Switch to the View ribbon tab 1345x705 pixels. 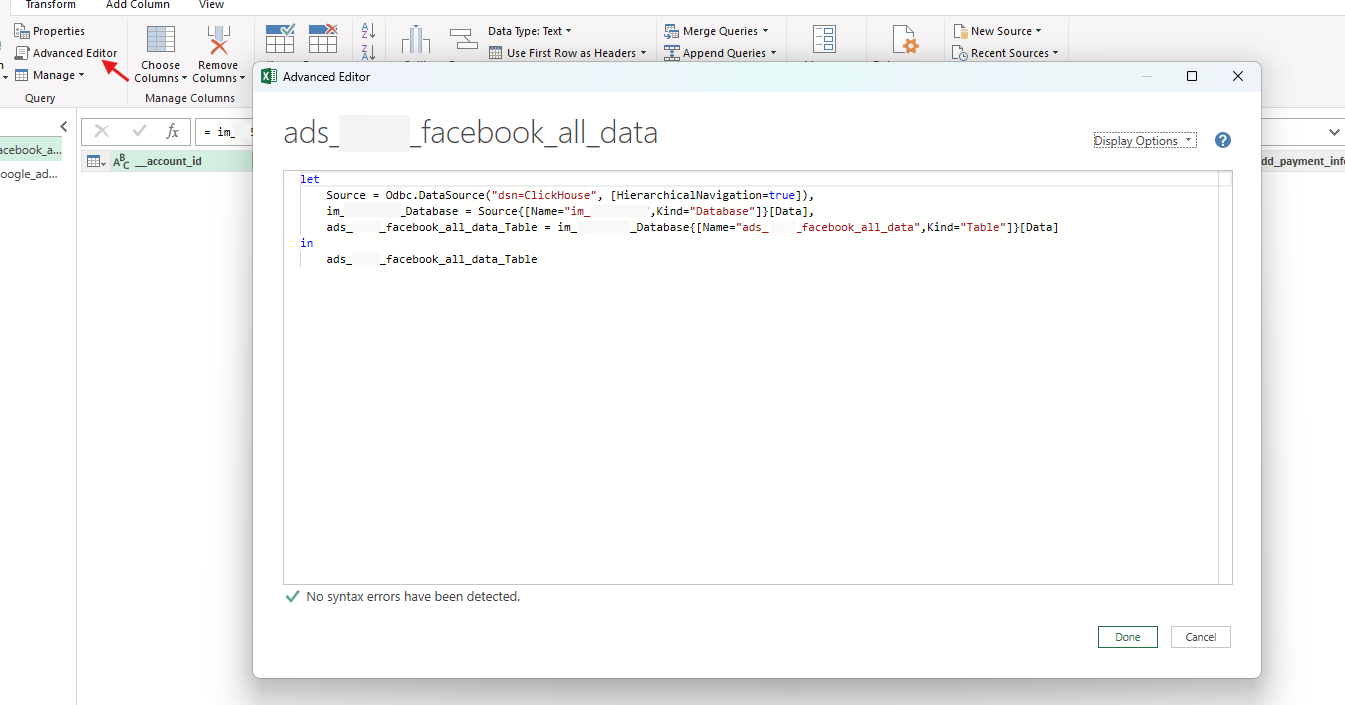[x=211, y=5]
